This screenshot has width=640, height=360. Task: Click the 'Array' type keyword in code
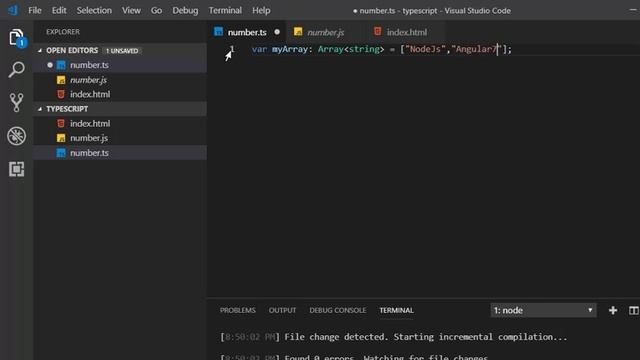tap(331, 49)
